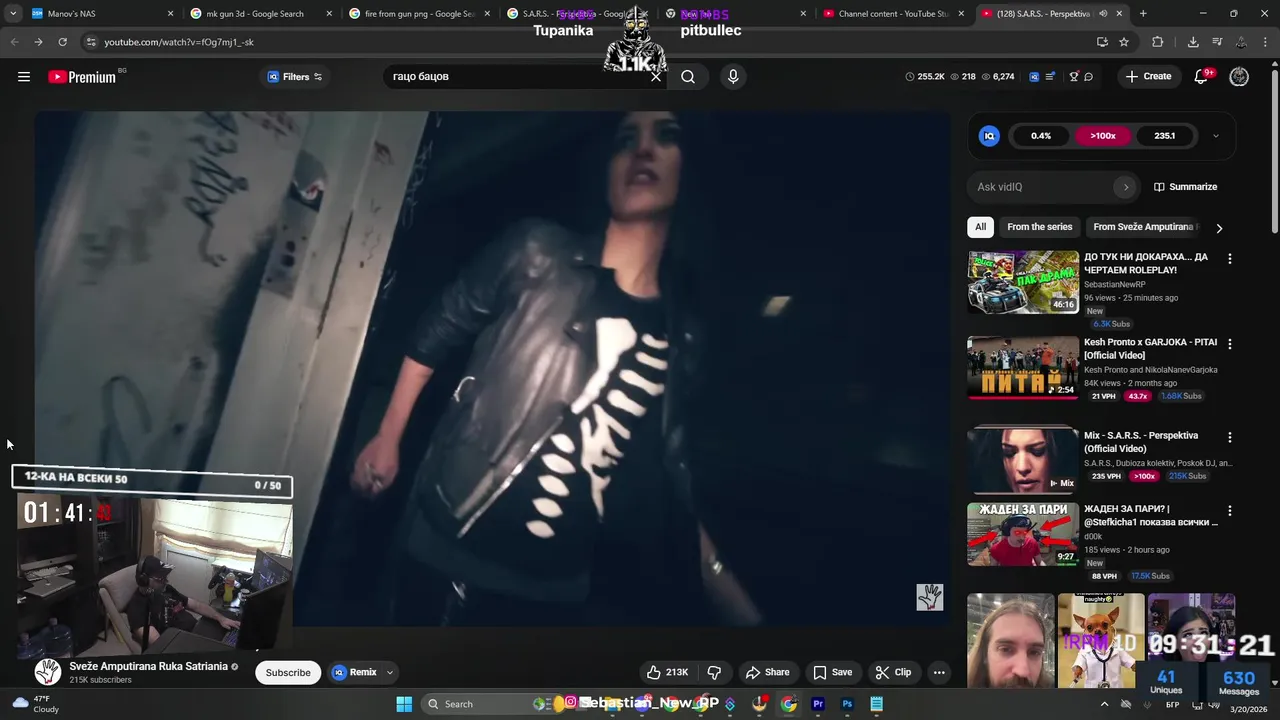
Task: Subscribe to the channel
Action: pyautogui.click(x=288, y=673)
